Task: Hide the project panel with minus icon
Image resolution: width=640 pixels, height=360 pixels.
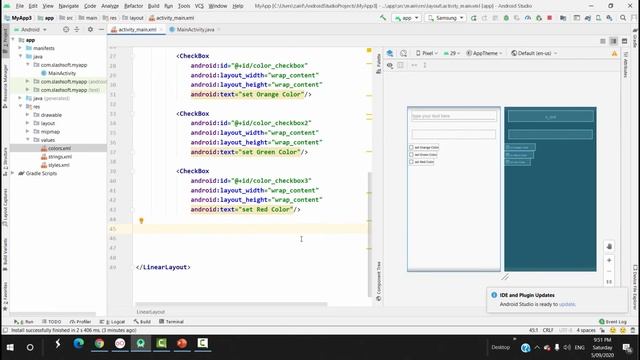Action: (101, 29)
